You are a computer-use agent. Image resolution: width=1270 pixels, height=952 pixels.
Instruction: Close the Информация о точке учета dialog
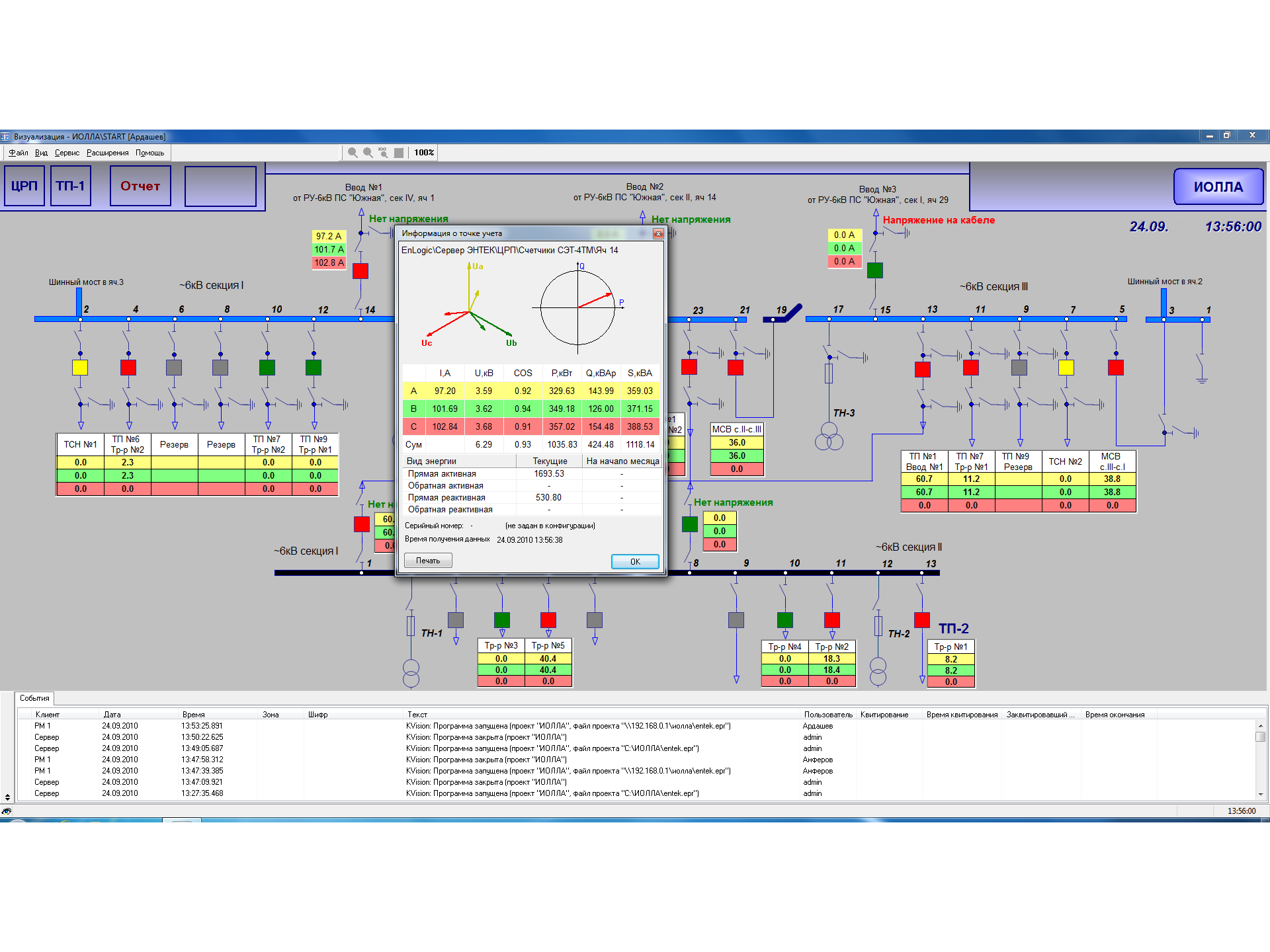click(x=658, y=233)
